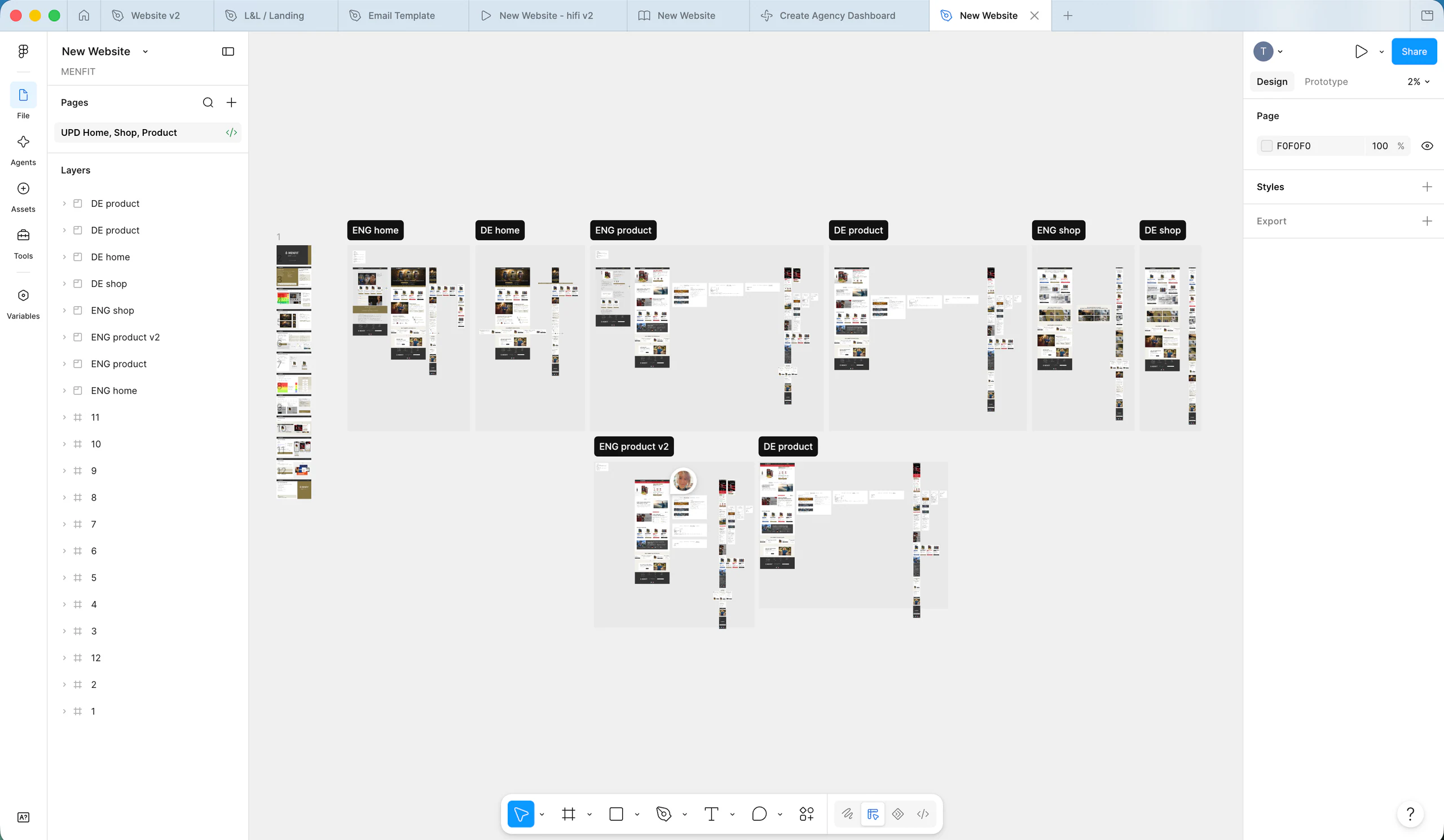Open the Present options dropdown arrow

1381,51
